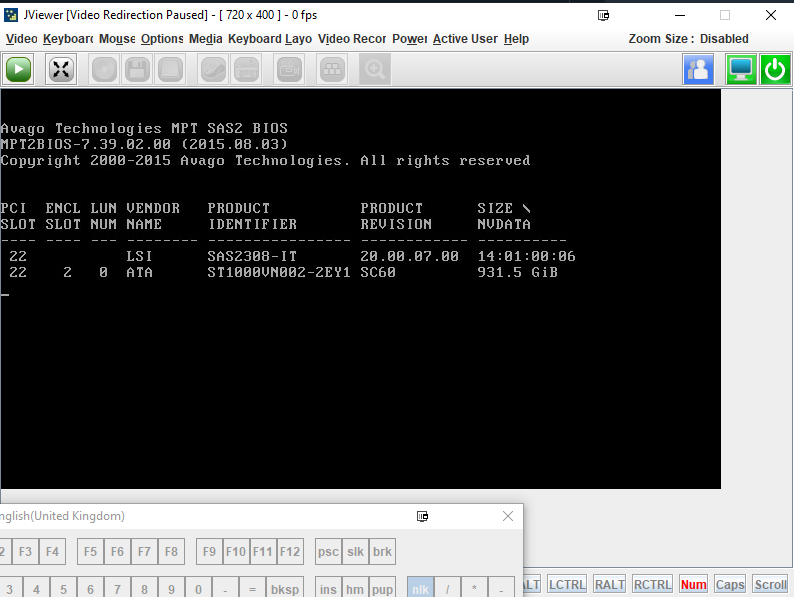Click the psc key on soft keyboard
Screen dimensions: 794x597
click(x=328, y=551)
